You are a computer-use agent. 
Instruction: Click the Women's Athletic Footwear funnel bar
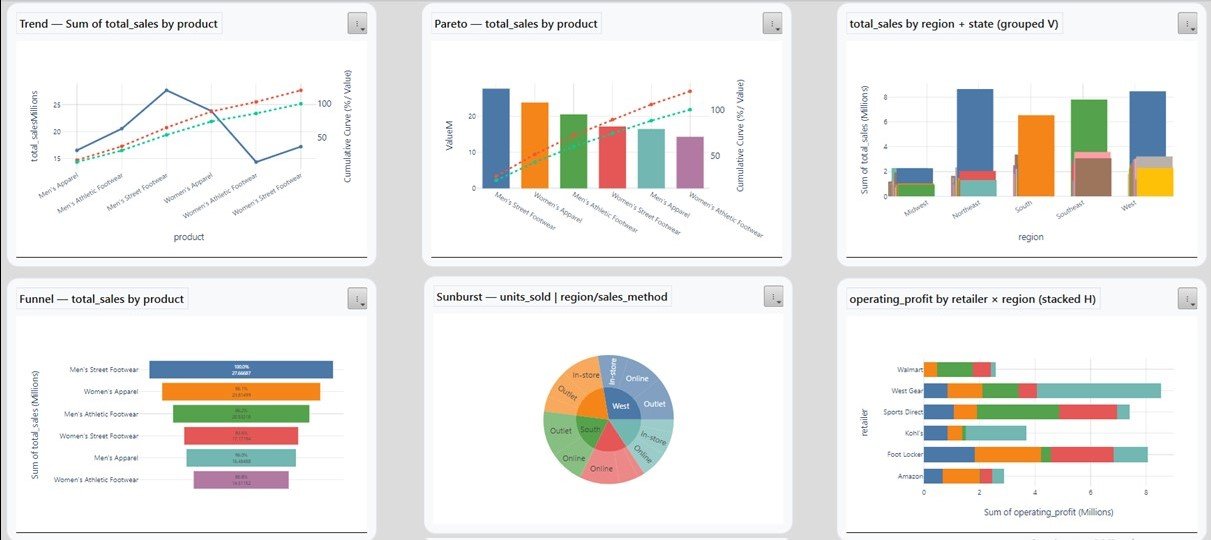(x=241, y=480)
